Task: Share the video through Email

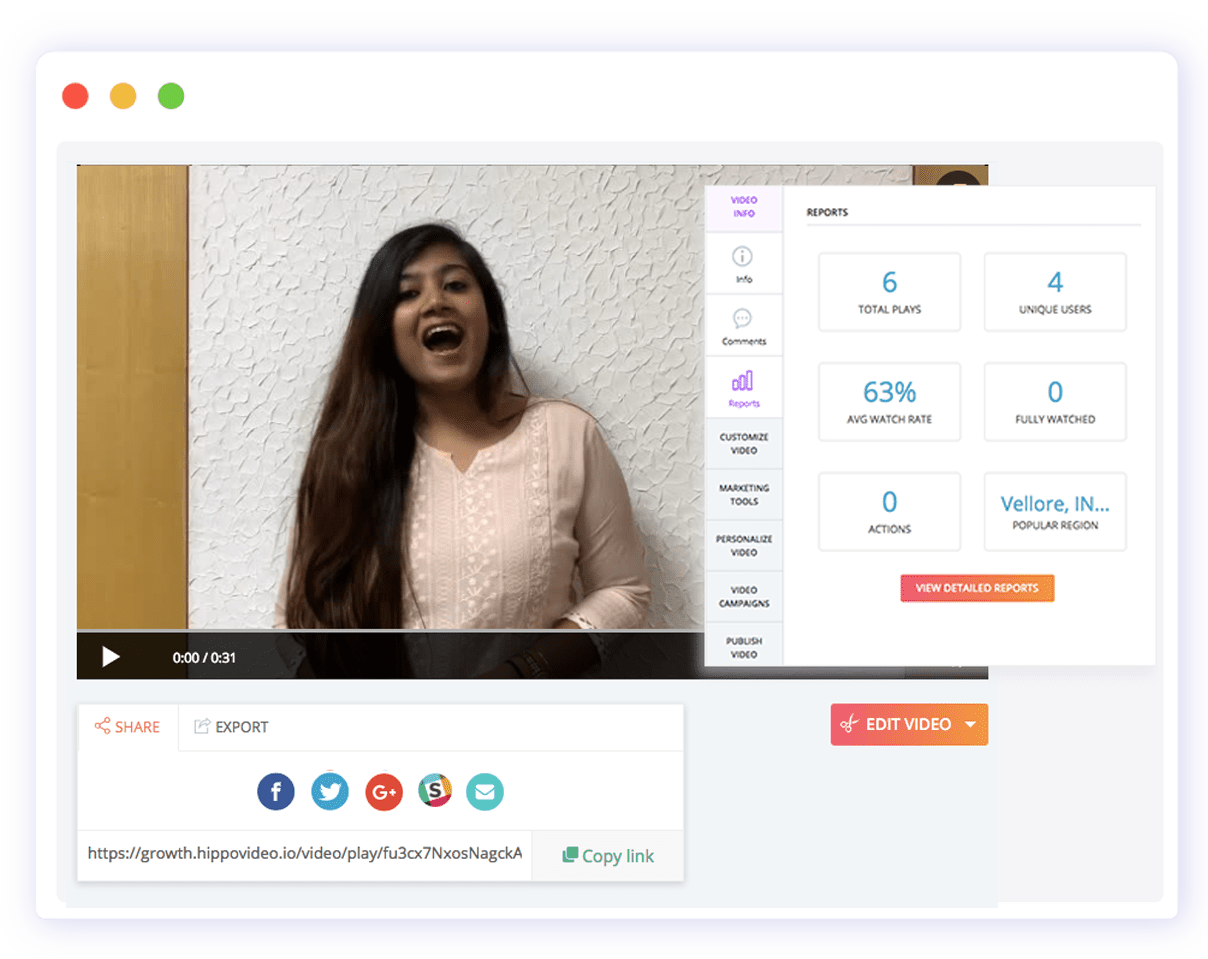Action: point(485,791)
